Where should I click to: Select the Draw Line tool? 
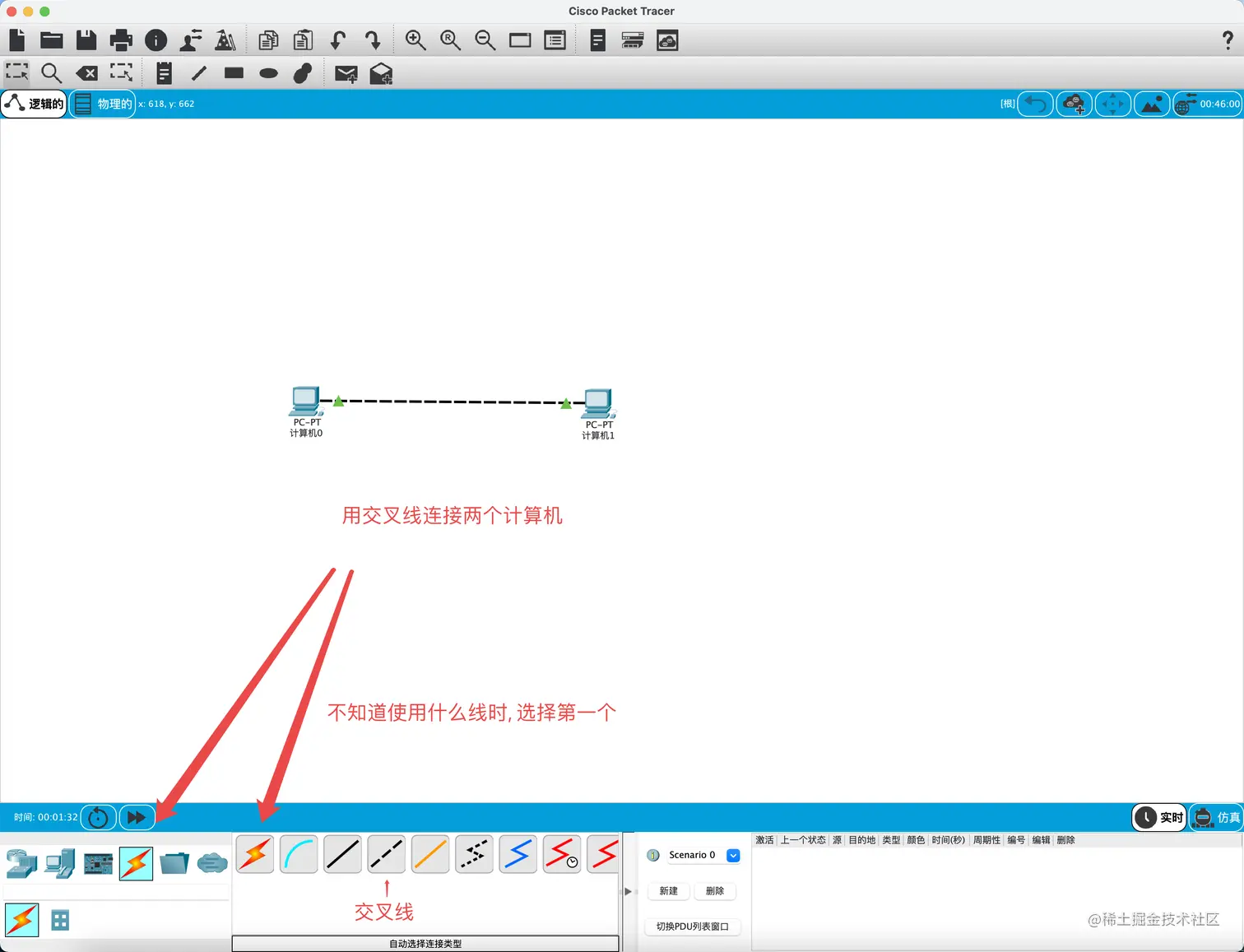point(199,73)
